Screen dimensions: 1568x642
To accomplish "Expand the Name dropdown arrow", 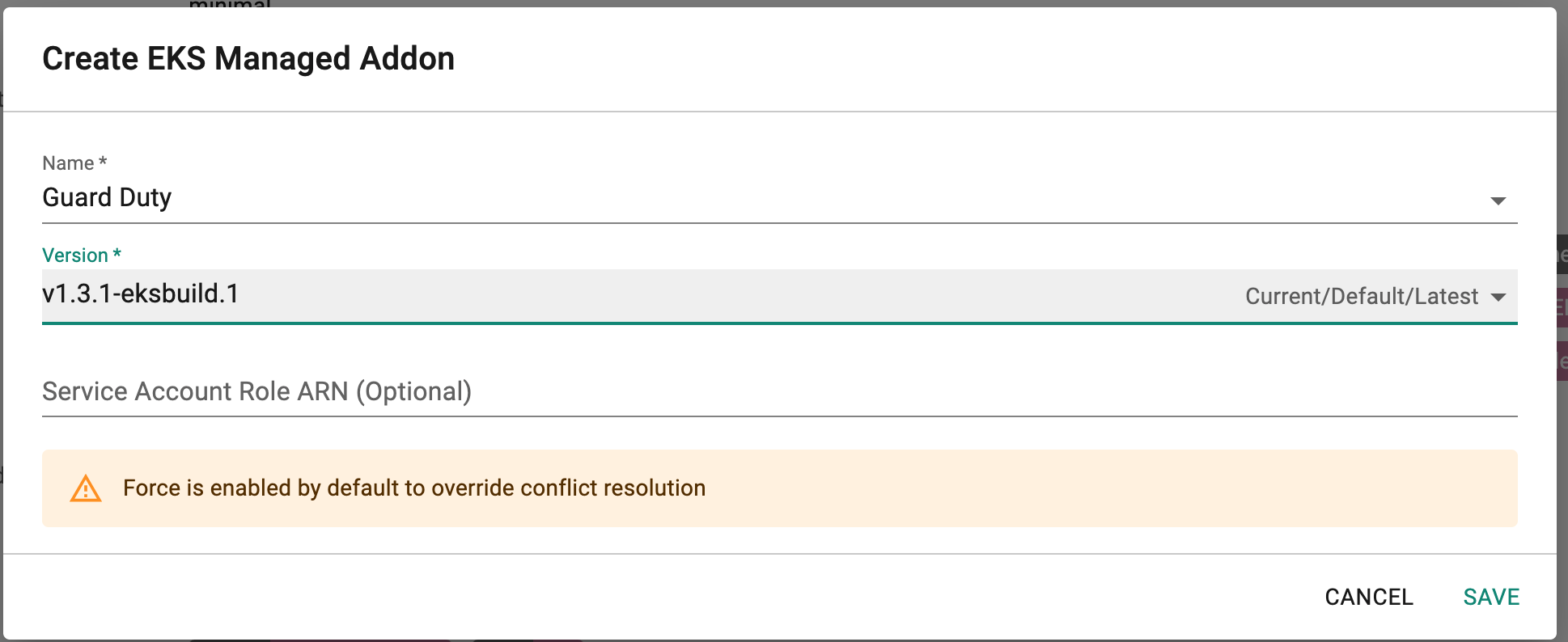I will (1498, 201).
